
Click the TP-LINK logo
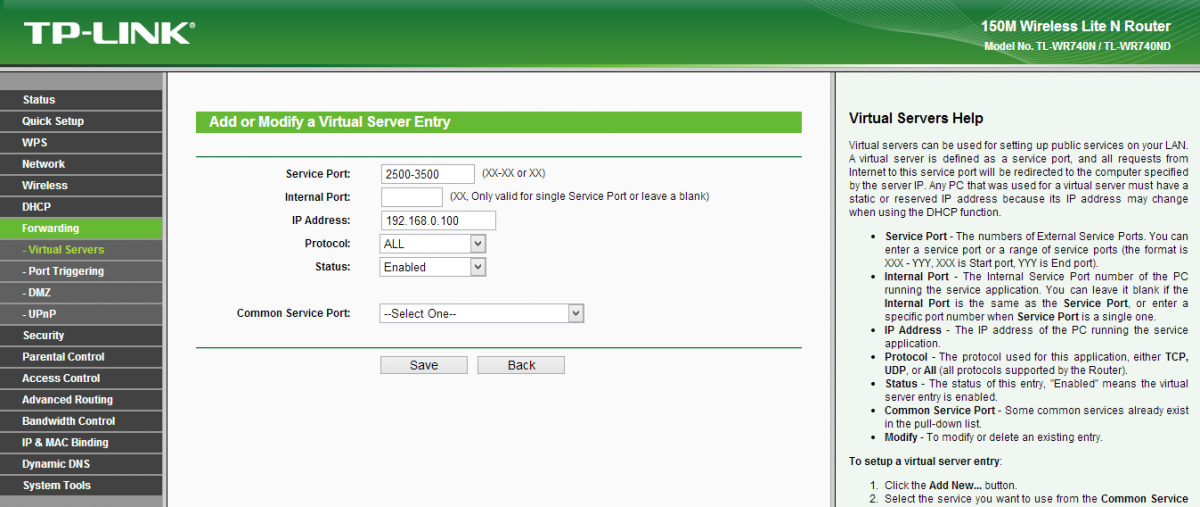click(x=107, y=33)
